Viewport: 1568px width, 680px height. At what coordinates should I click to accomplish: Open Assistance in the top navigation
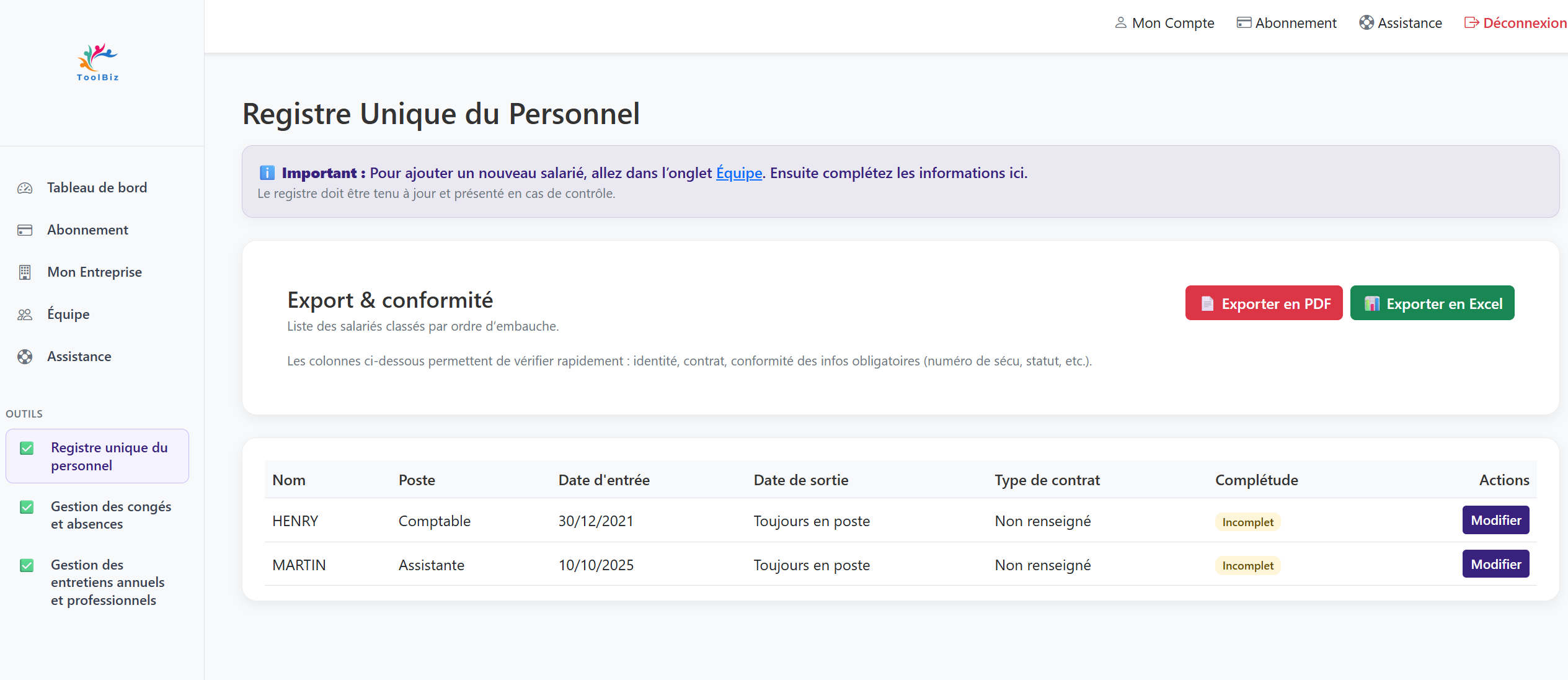point(1401,23)
